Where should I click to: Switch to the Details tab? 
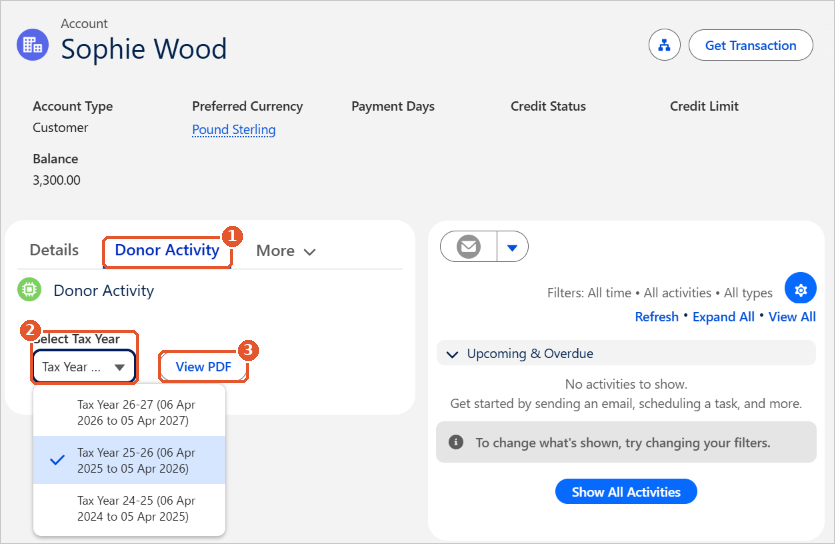coord(54,250)
